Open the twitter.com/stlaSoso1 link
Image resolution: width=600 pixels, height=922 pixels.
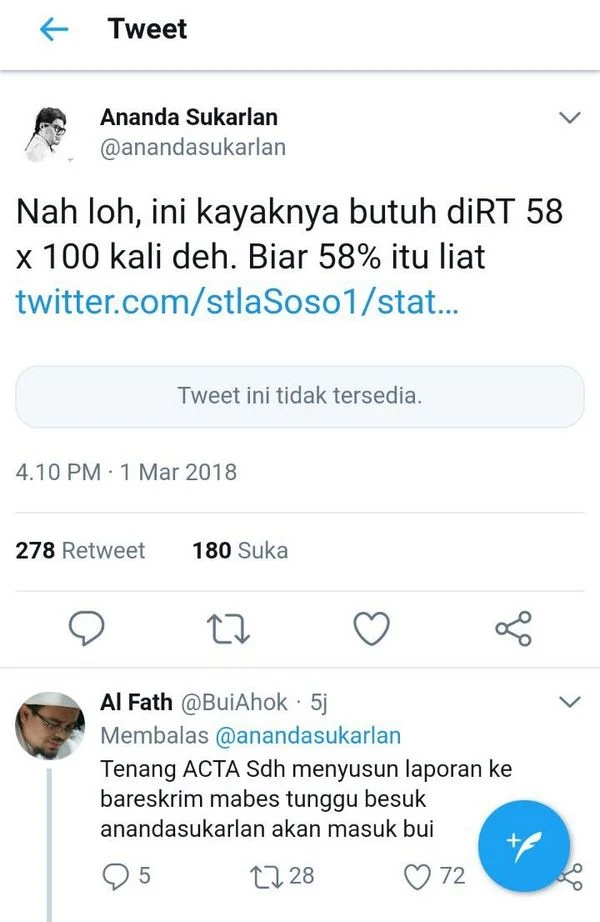tap(236, 301)
